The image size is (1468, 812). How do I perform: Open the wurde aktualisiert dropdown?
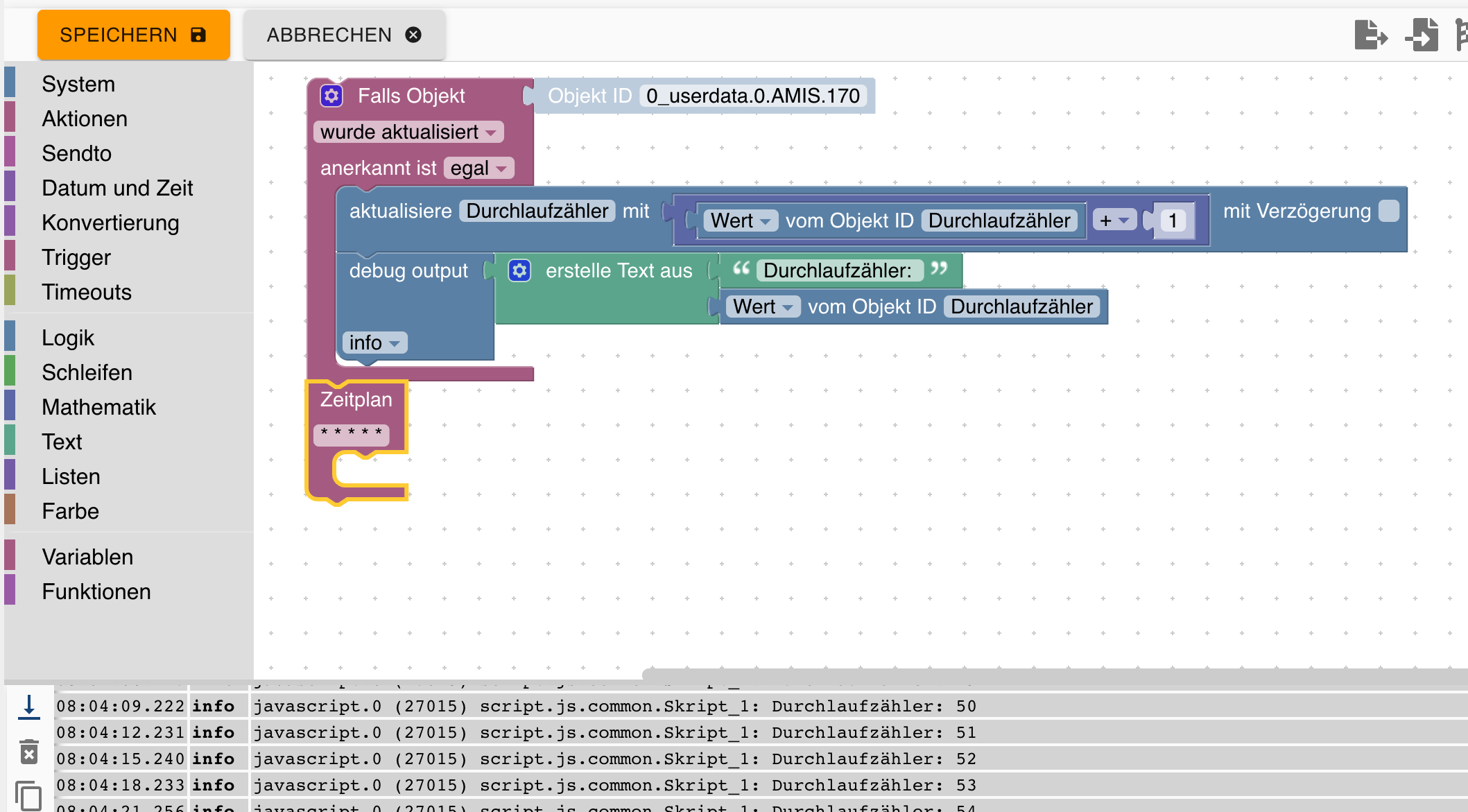408,132
